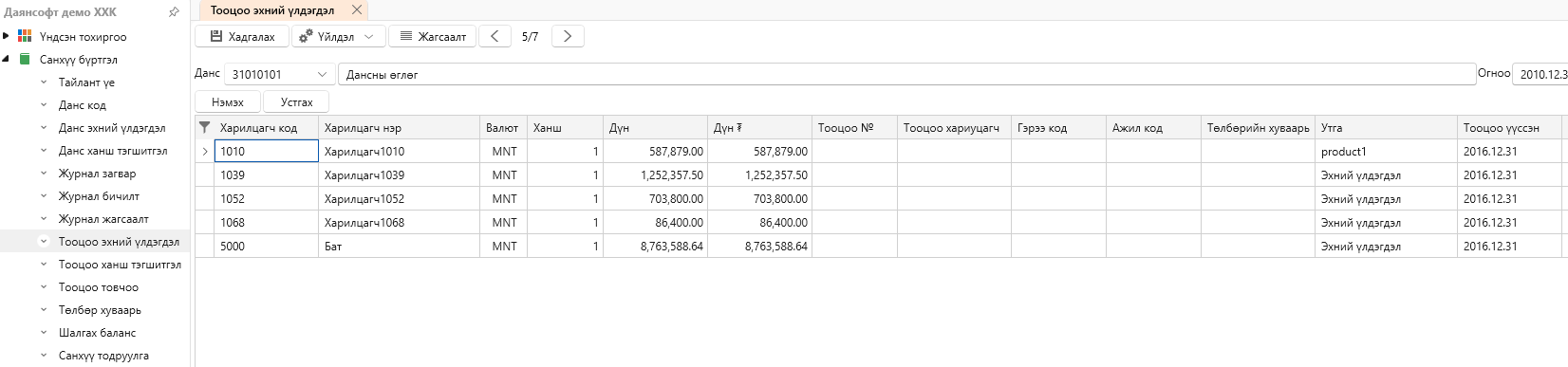This screenshot has width=1568, height=367.
Task: Collapse the Санхүү бүртгэл tree node
Action: tap(6, 59)
